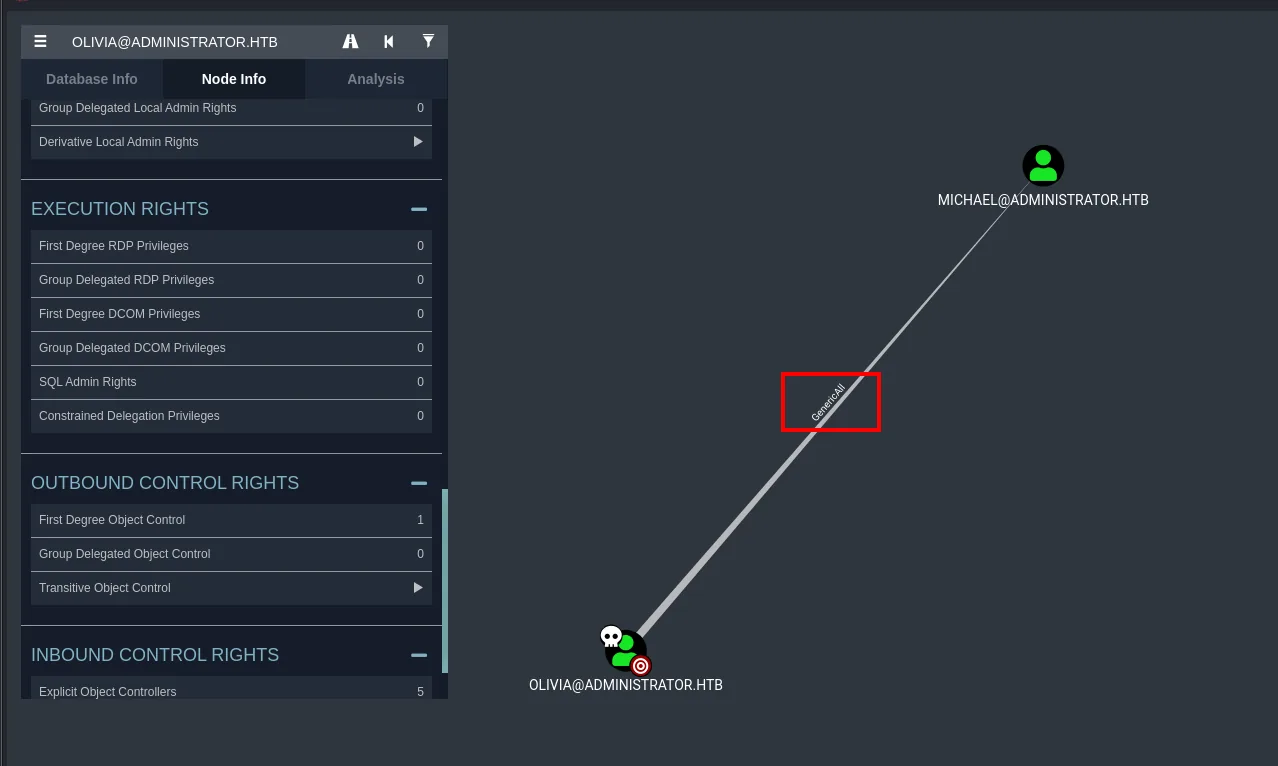1278x766 pixels.
Task: Open the hamburger menu in search bar
Action: tap(40, 42)
